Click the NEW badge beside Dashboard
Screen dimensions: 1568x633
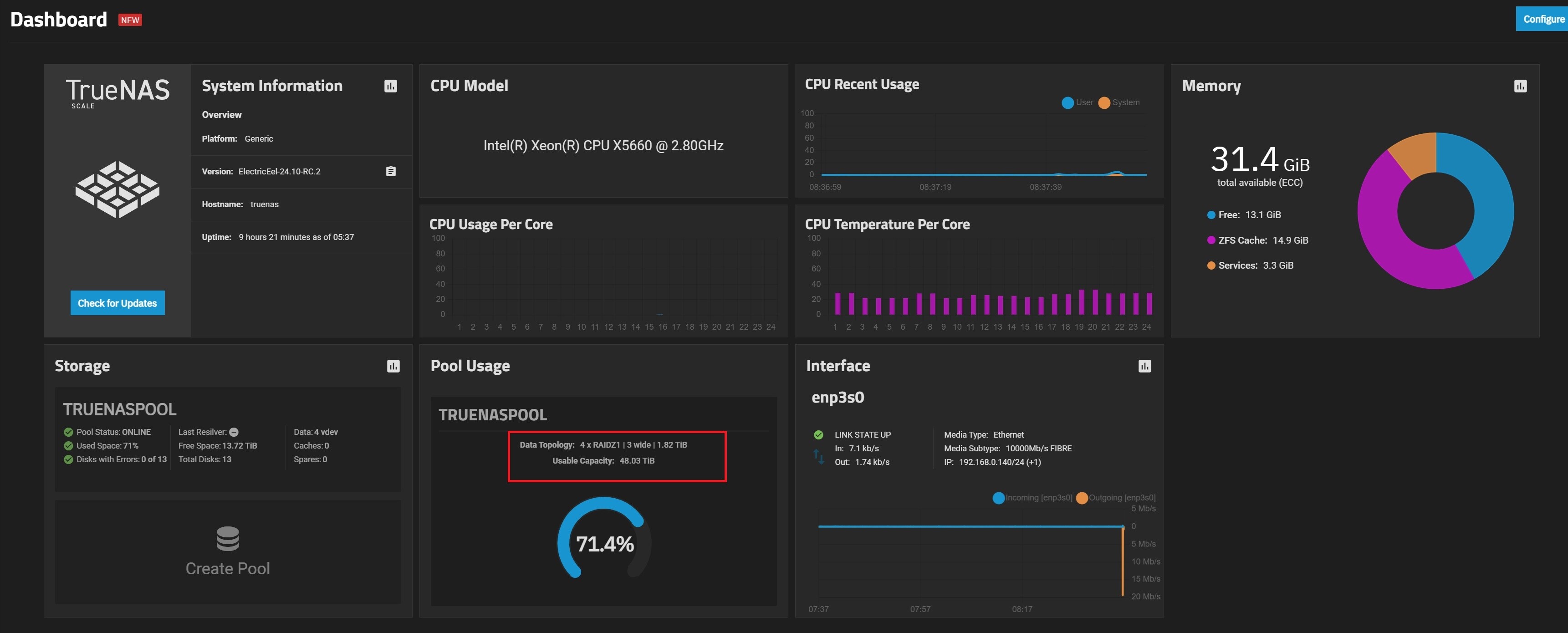tap(130, 20)
